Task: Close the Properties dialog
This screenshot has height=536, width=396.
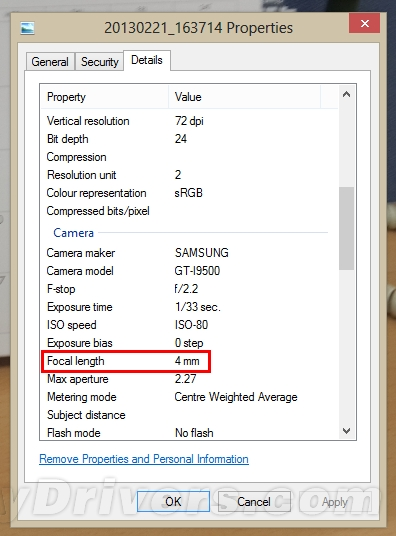Action: [365, 23]
